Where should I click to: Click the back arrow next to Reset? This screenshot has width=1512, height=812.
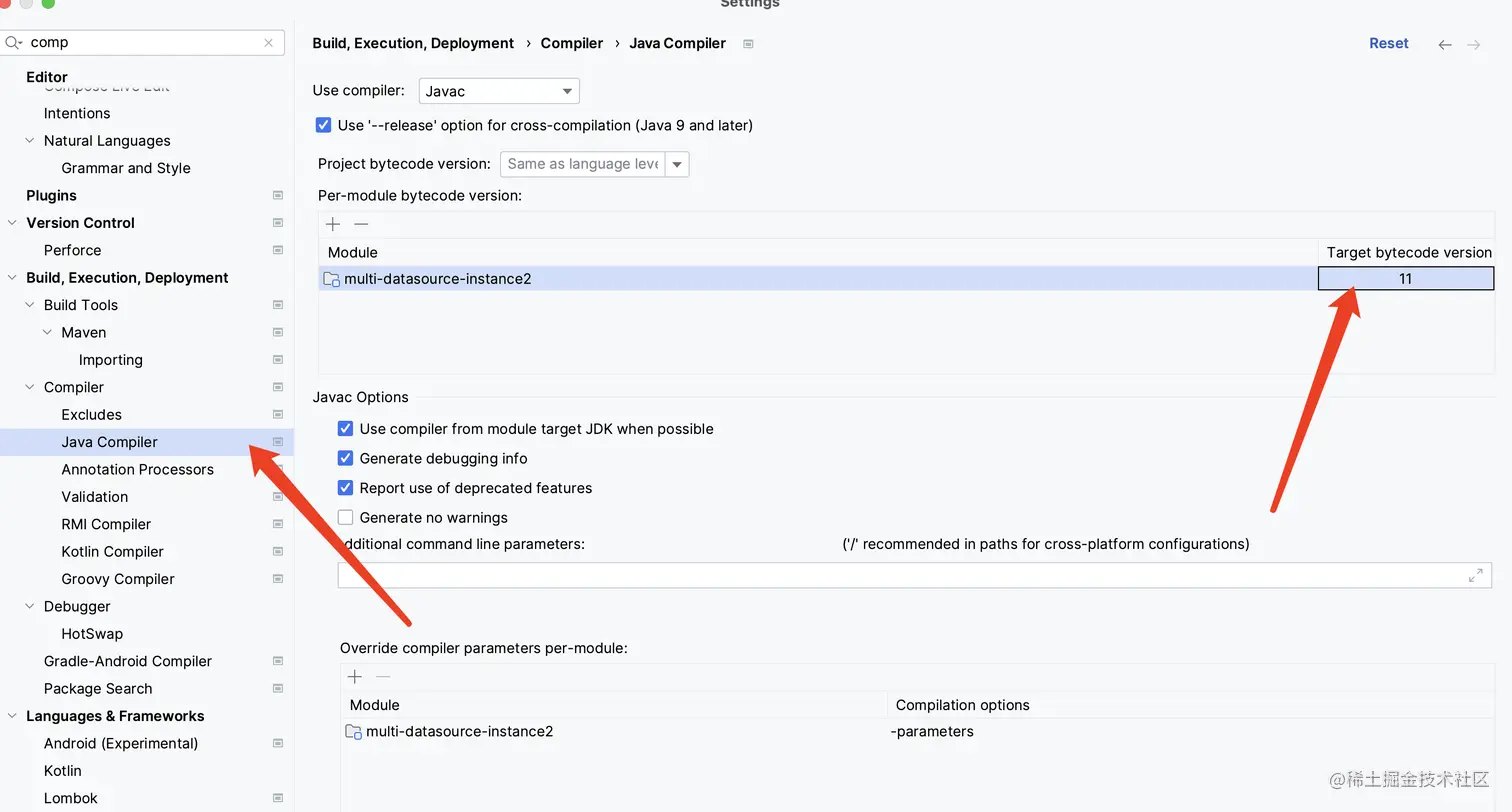coord(1444,44)
